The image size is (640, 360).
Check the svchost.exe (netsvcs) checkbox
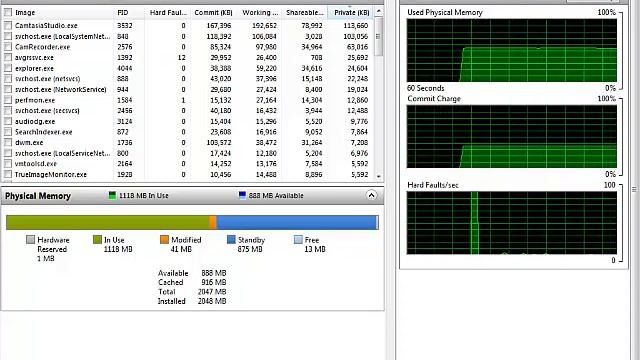coord(8,78)
